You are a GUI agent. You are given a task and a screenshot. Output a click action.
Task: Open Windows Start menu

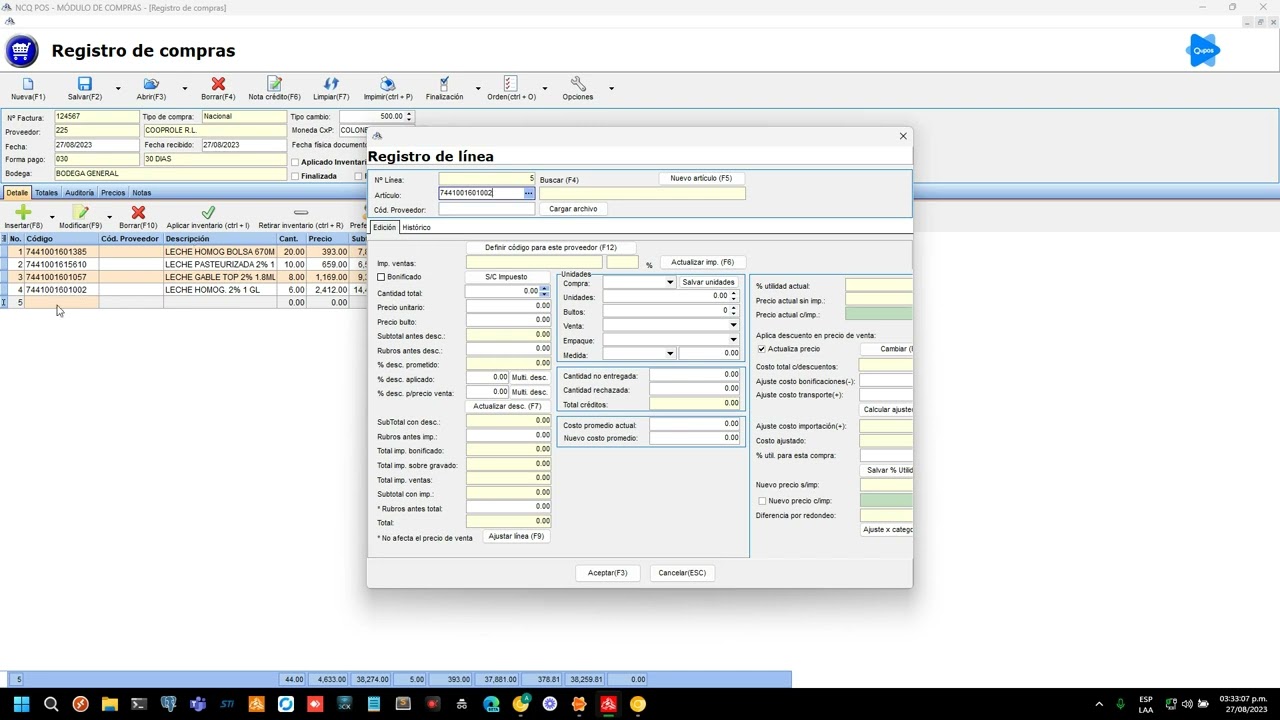tap(21, 704)
